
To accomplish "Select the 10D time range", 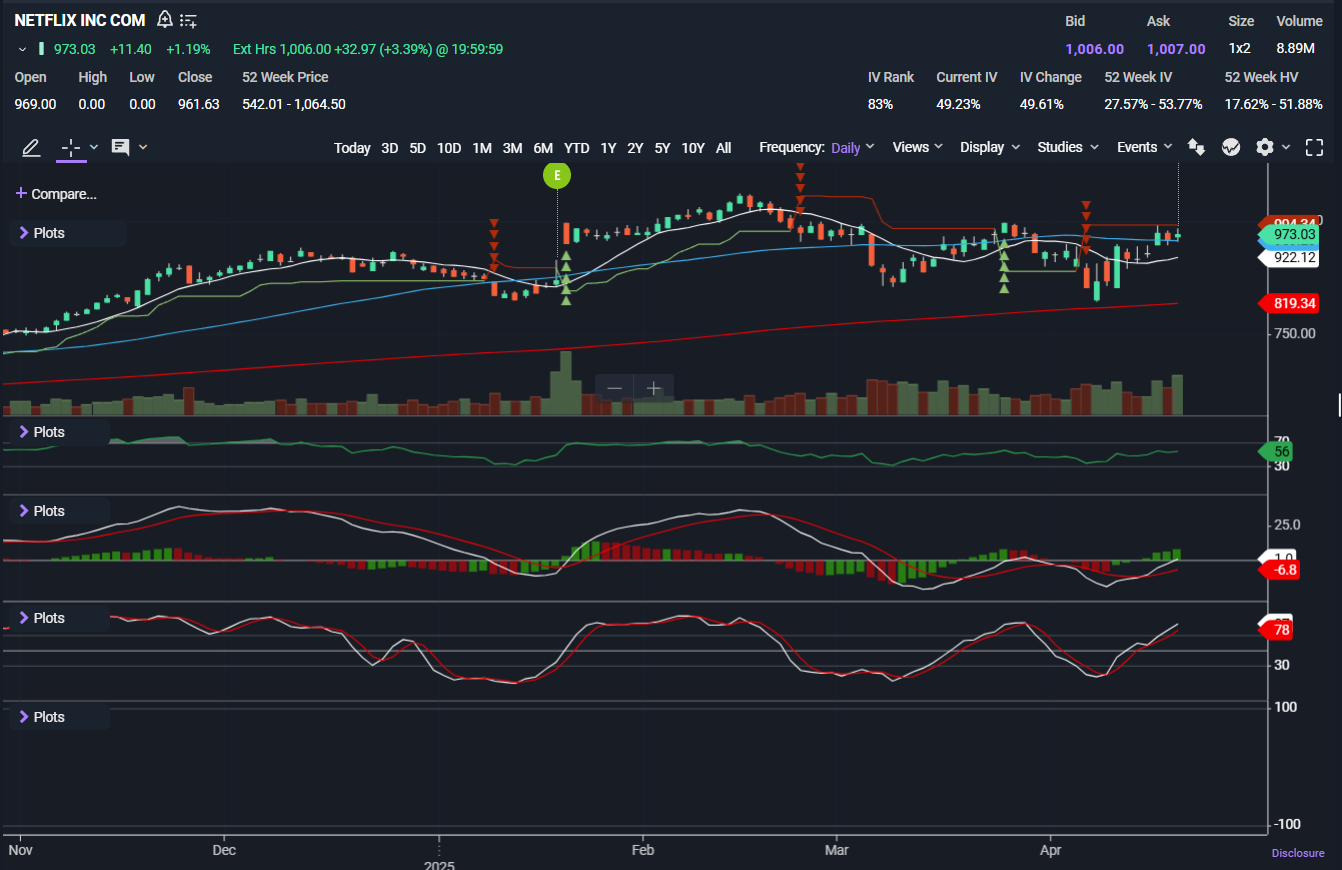I will (x=449, y=148).
